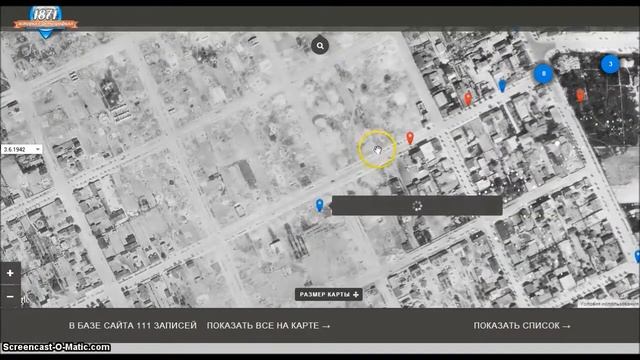The width and height of the screenshot is (640, 360).
Task: Click the blue cluster marker labeled 8
Action: coord(543,74)
